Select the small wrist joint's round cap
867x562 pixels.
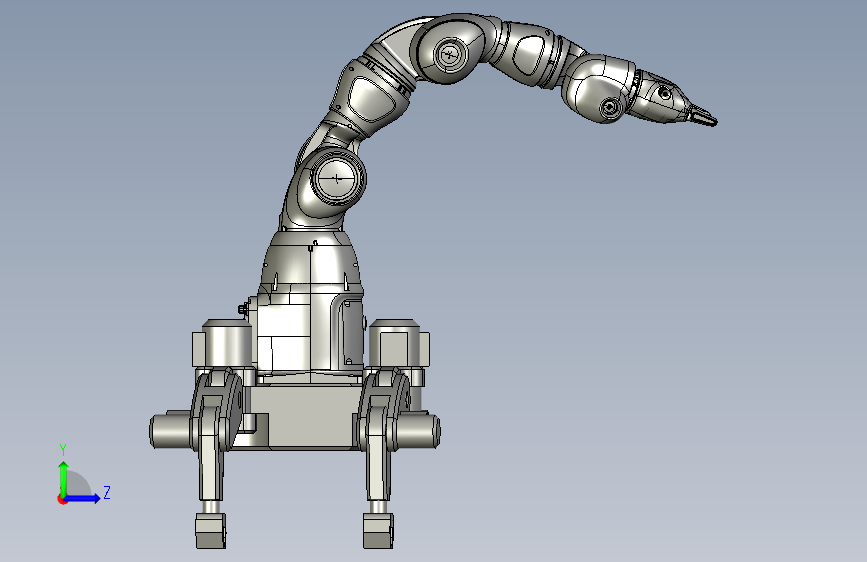click(x=609, y=107)
